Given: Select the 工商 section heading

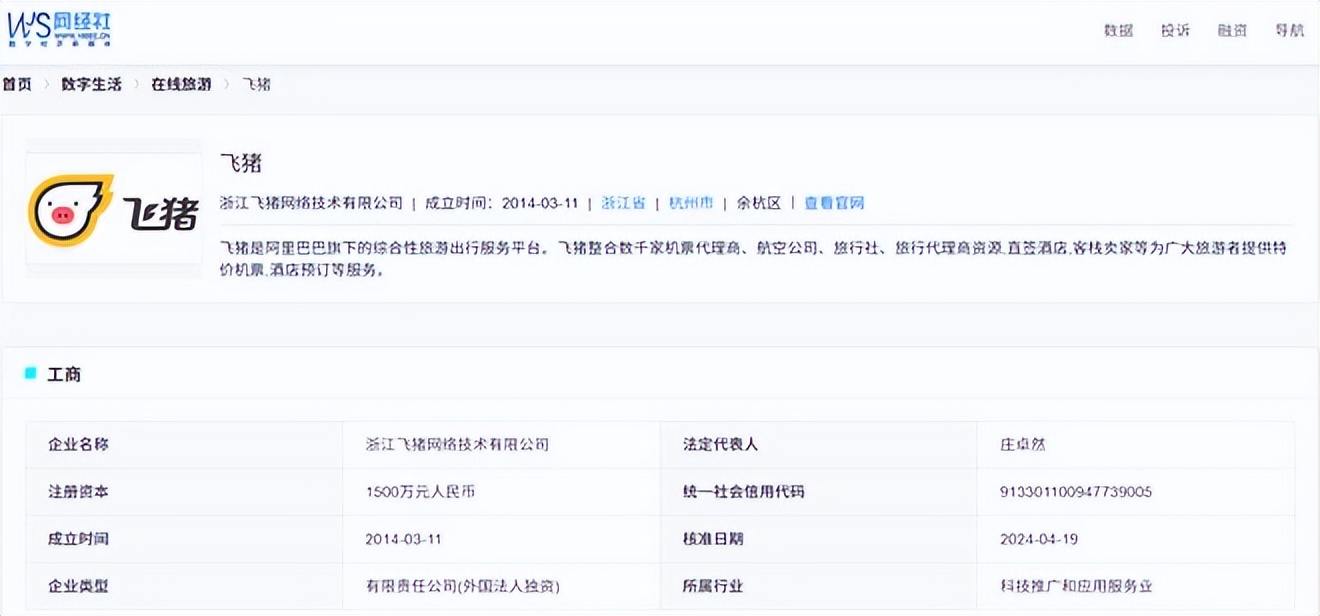Looking at the screenshot, I should click(64, 374).
